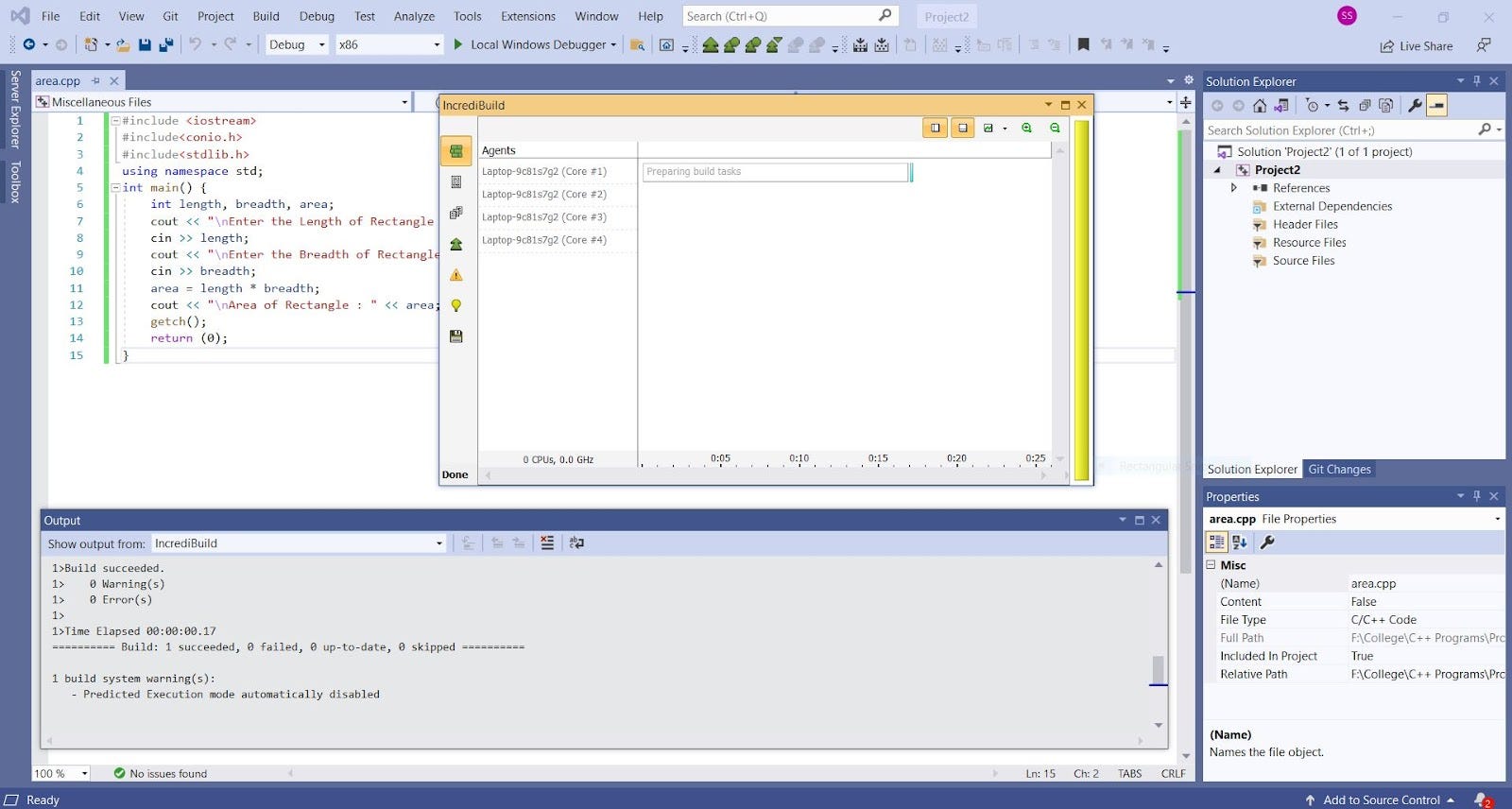This screenshot has height=809, width=1512.
Task: Click the Live Share button
Action: [1417, 45]
